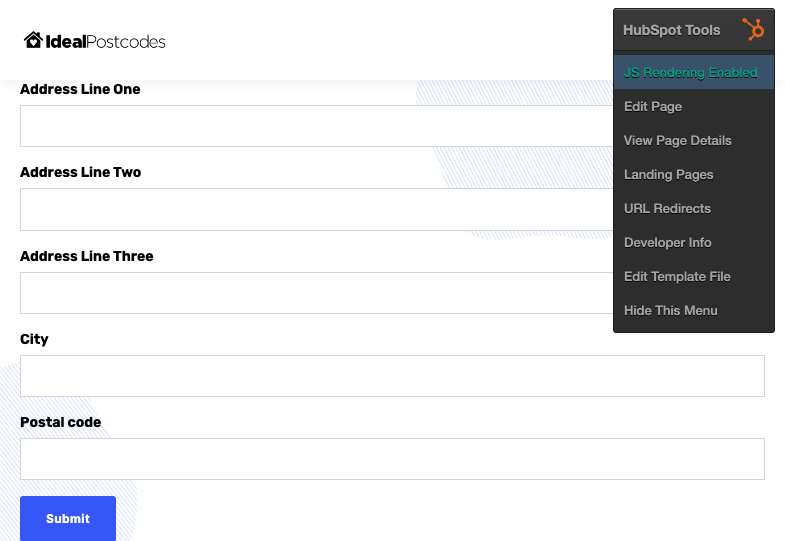The image size is (785, 541).
Task: Choose Edit Template File
Action: pyautogui.click(x=677, y=277)
